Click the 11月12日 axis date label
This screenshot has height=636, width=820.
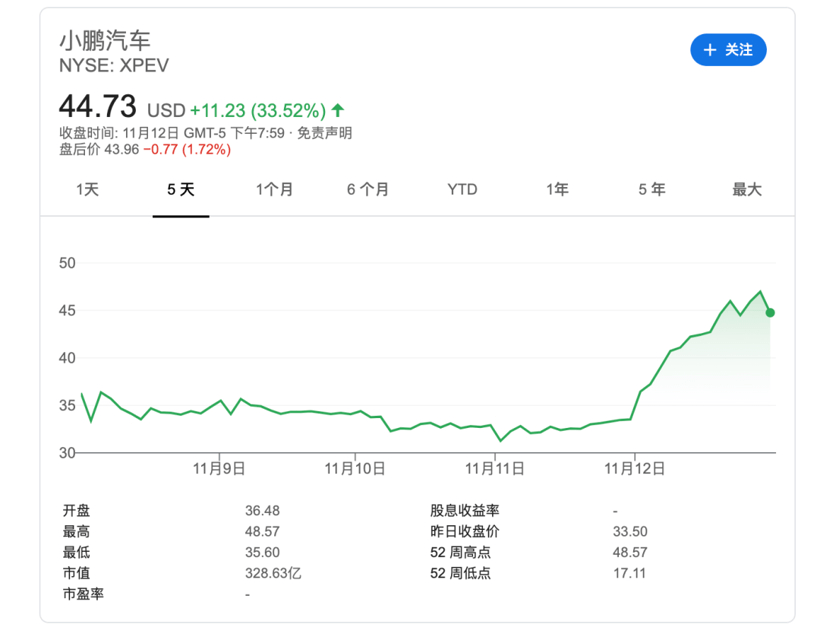pos(635,468)
